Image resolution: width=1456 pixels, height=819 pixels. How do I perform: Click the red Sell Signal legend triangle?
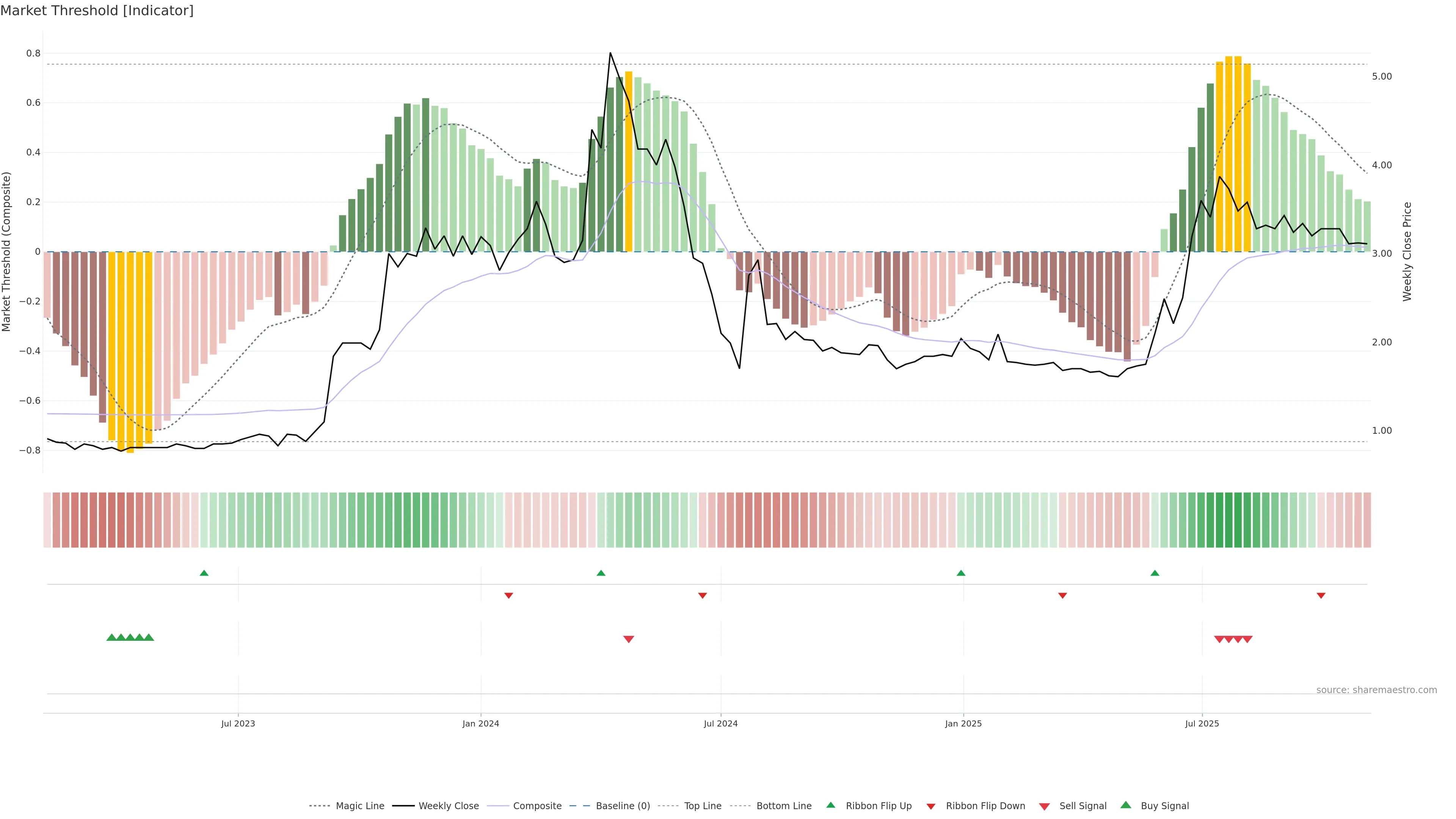tap(1044, 806)
